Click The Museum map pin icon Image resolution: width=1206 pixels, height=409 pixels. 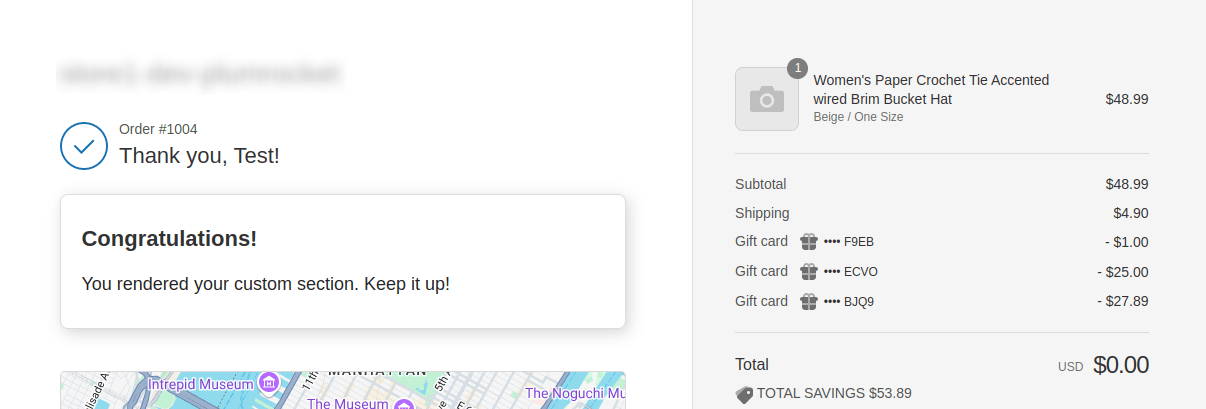(403, 403)
